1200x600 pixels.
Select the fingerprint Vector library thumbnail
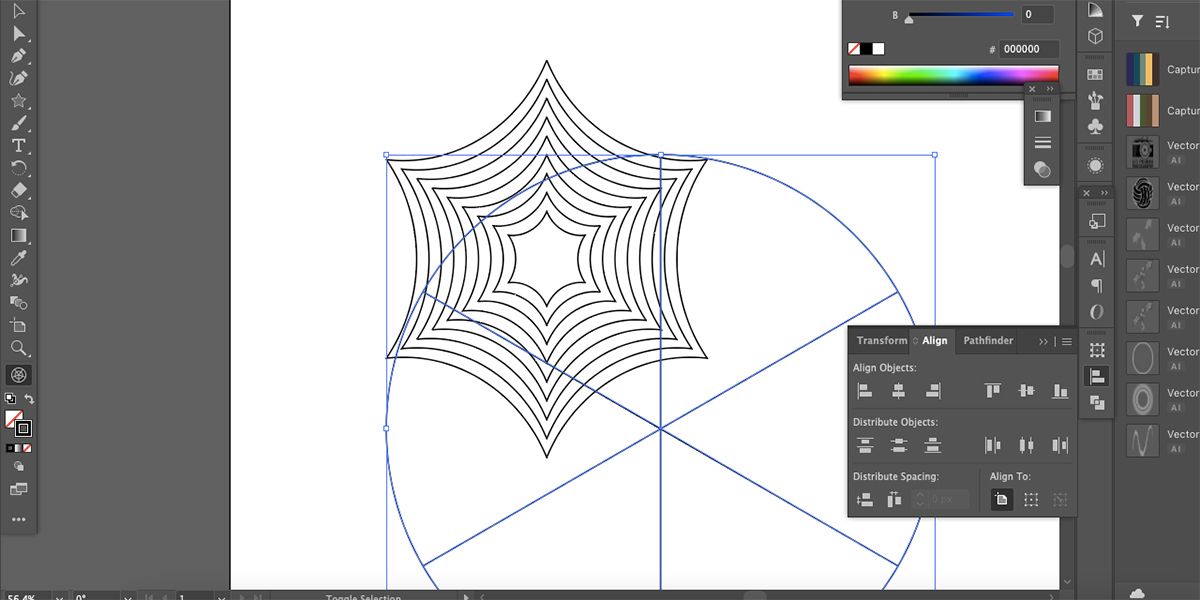coord(1142,193)
